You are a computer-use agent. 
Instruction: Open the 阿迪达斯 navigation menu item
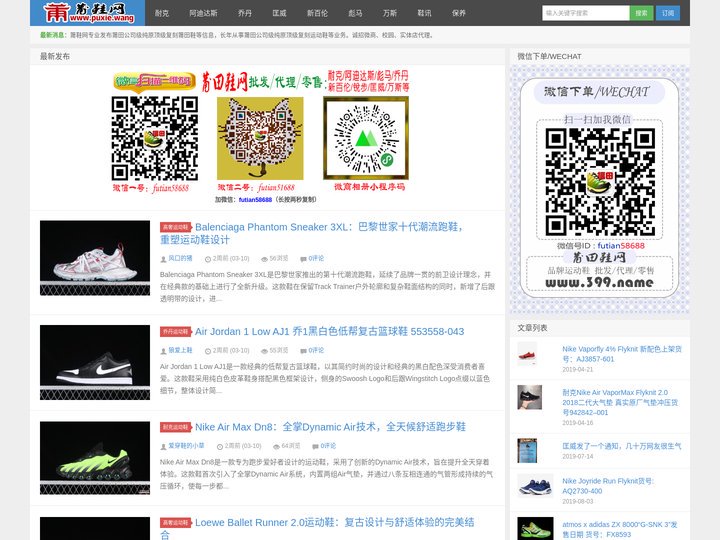point(203,13)
